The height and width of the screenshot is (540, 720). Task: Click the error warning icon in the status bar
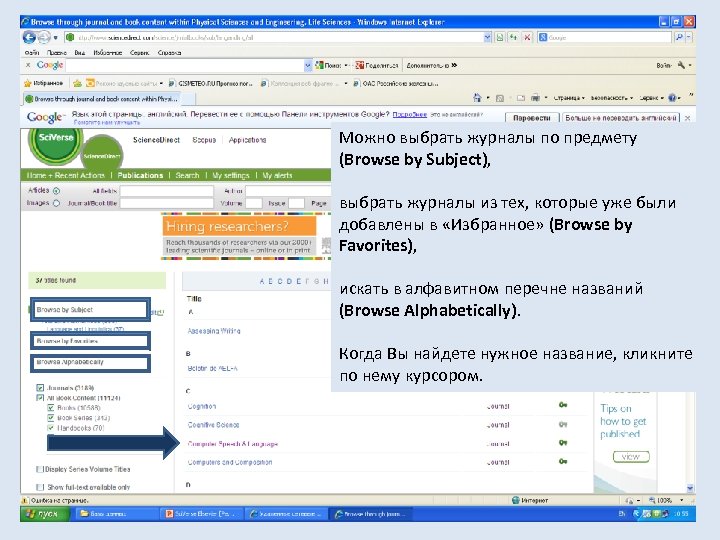pos(25,500)
